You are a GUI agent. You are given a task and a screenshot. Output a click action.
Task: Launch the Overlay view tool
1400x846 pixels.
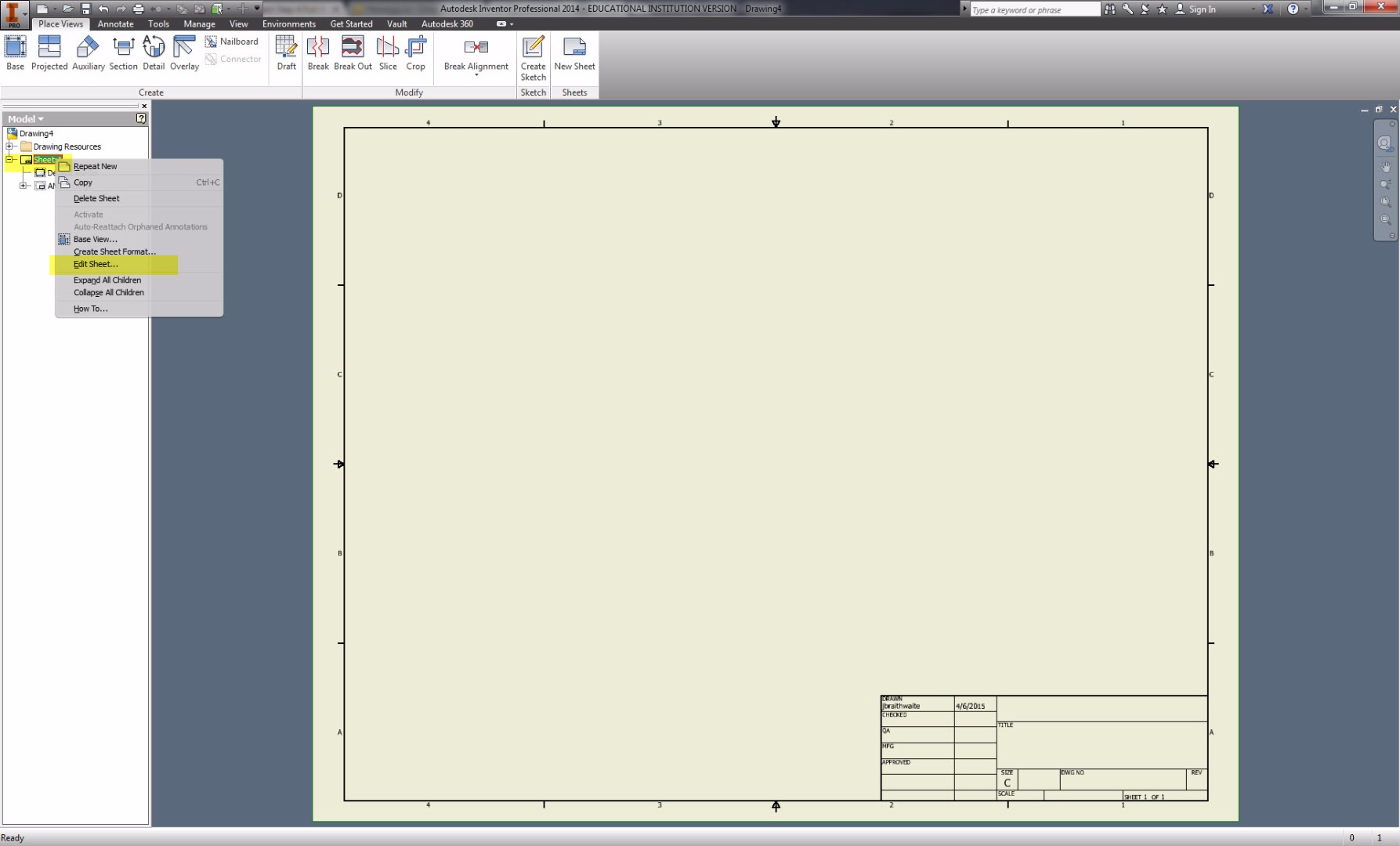coord(184,53)
